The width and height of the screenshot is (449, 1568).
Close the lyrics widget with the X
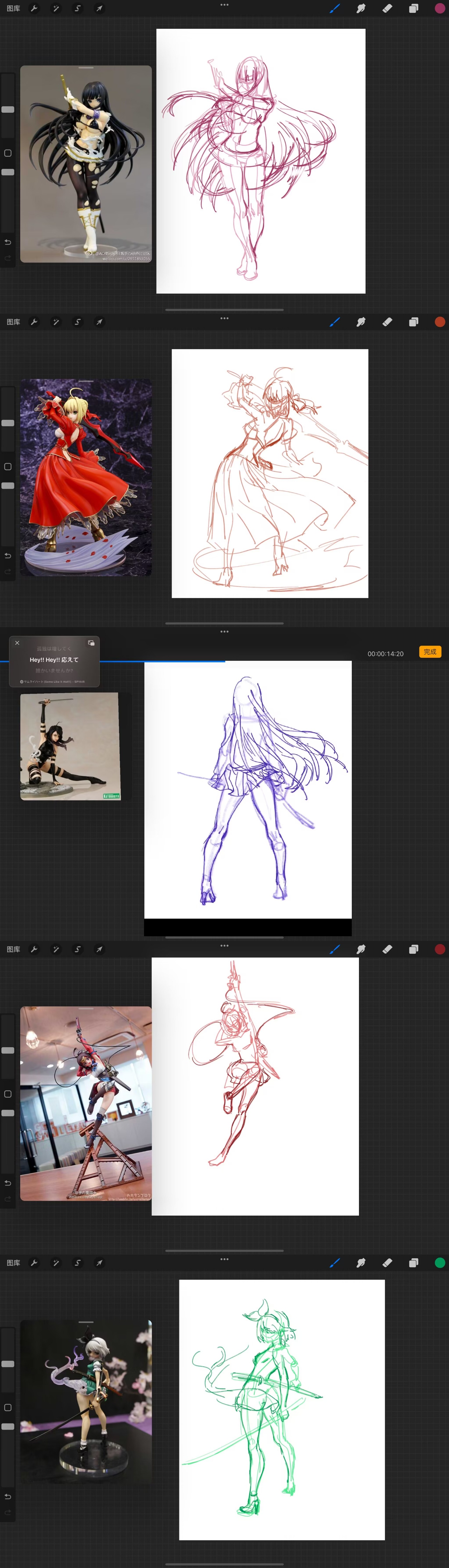click(17, 643)
